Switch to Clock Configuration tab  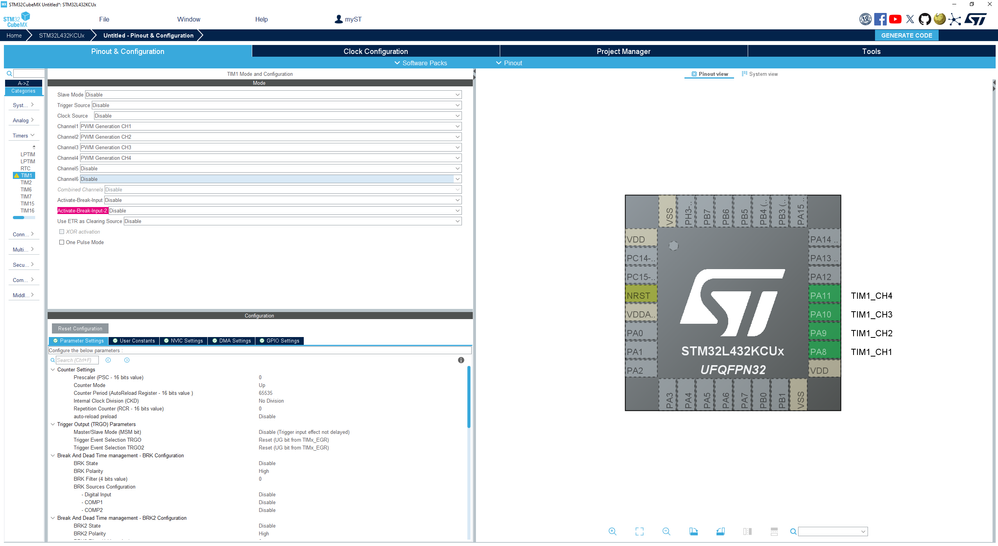coord(376,51)
